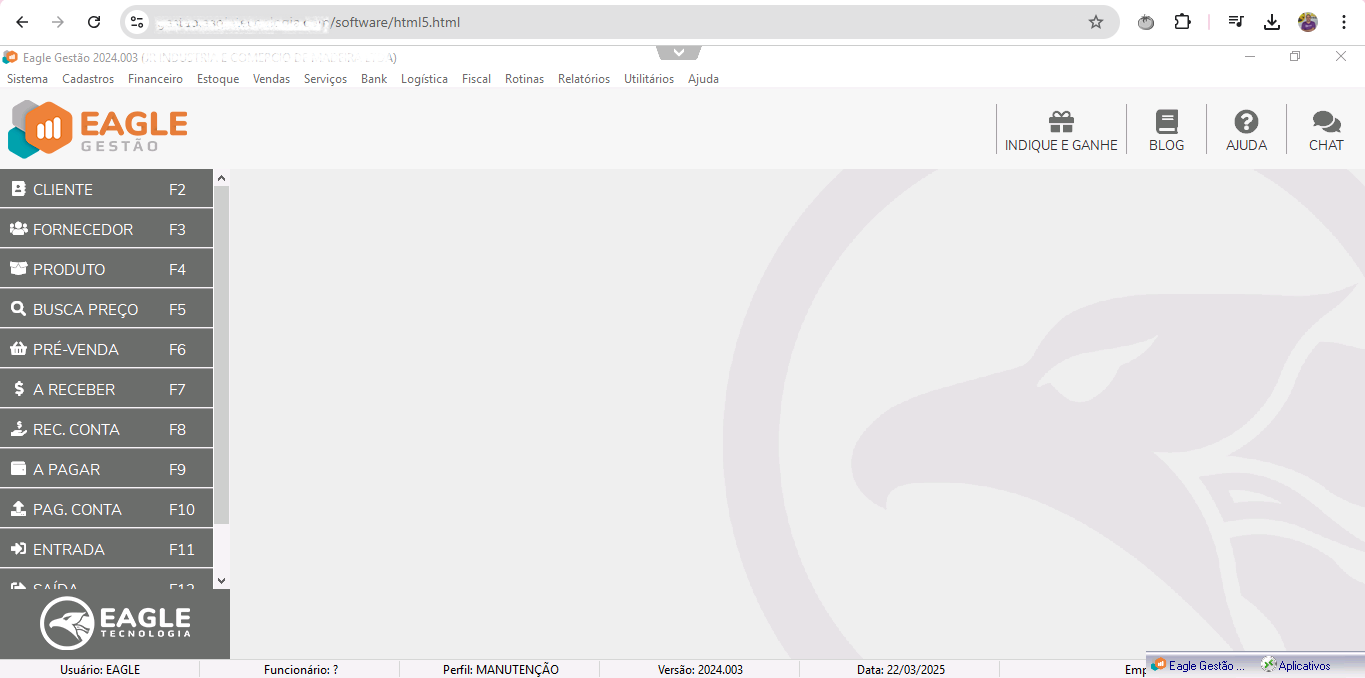Open the Aplicativos taskbar item

click(1297, 665)
